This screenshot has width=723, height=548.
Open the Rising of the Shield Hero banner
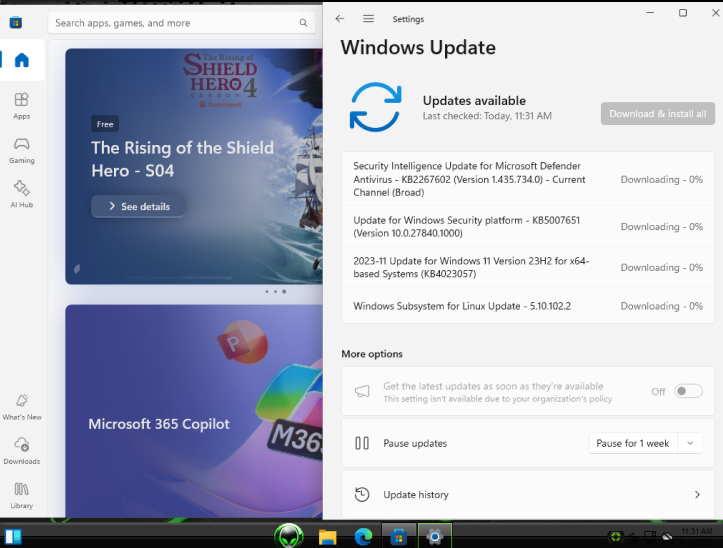[x=194, y=166]
